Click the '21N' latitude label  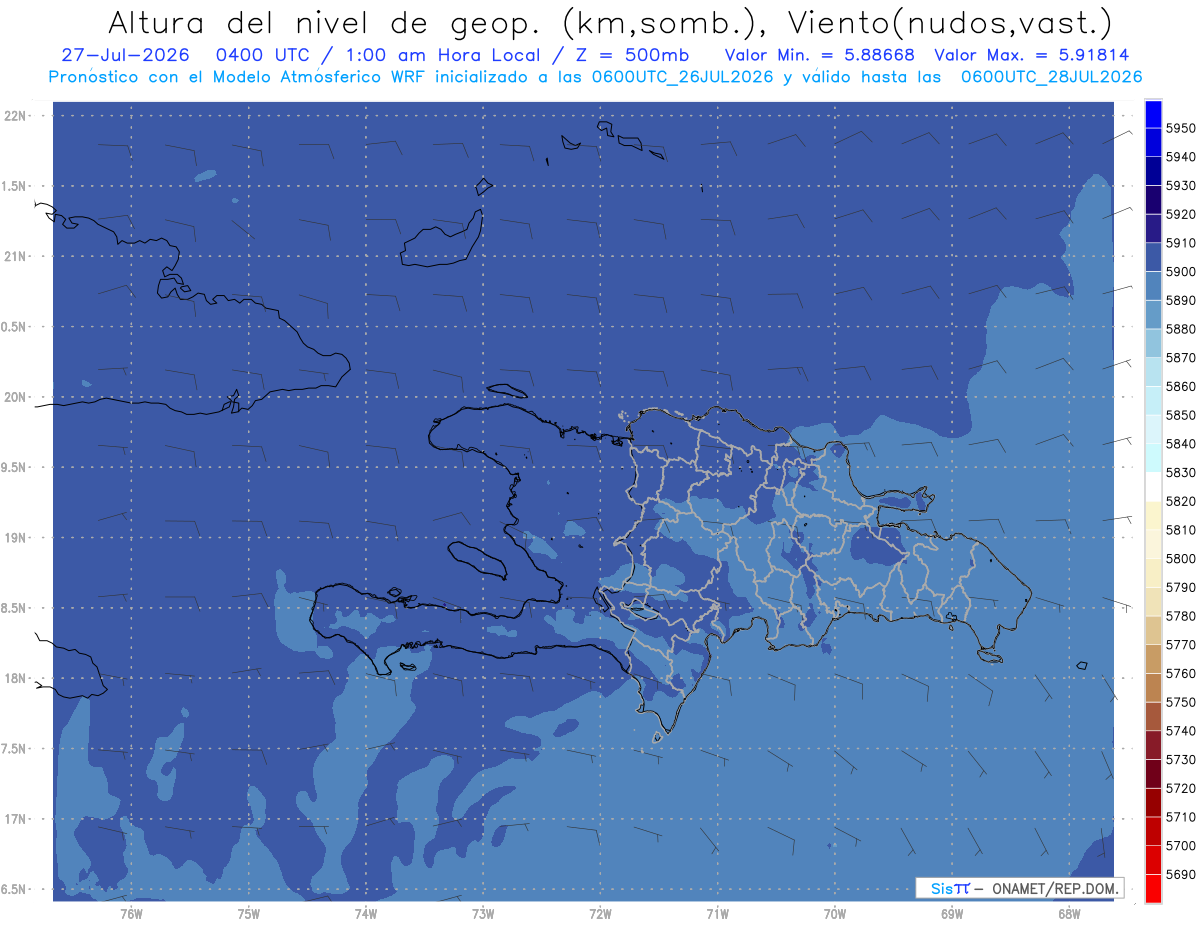click(15, 257)
